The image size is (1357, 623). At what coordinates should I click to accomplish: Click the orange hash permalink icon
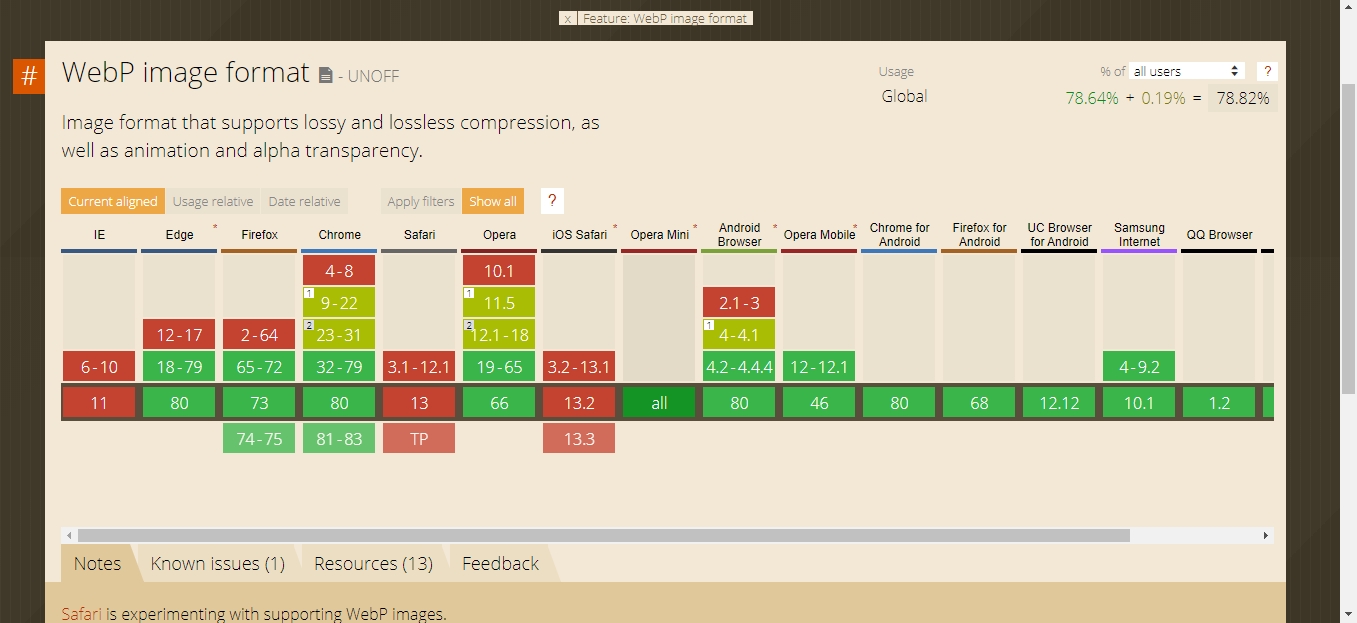click(x=29, y=77)
